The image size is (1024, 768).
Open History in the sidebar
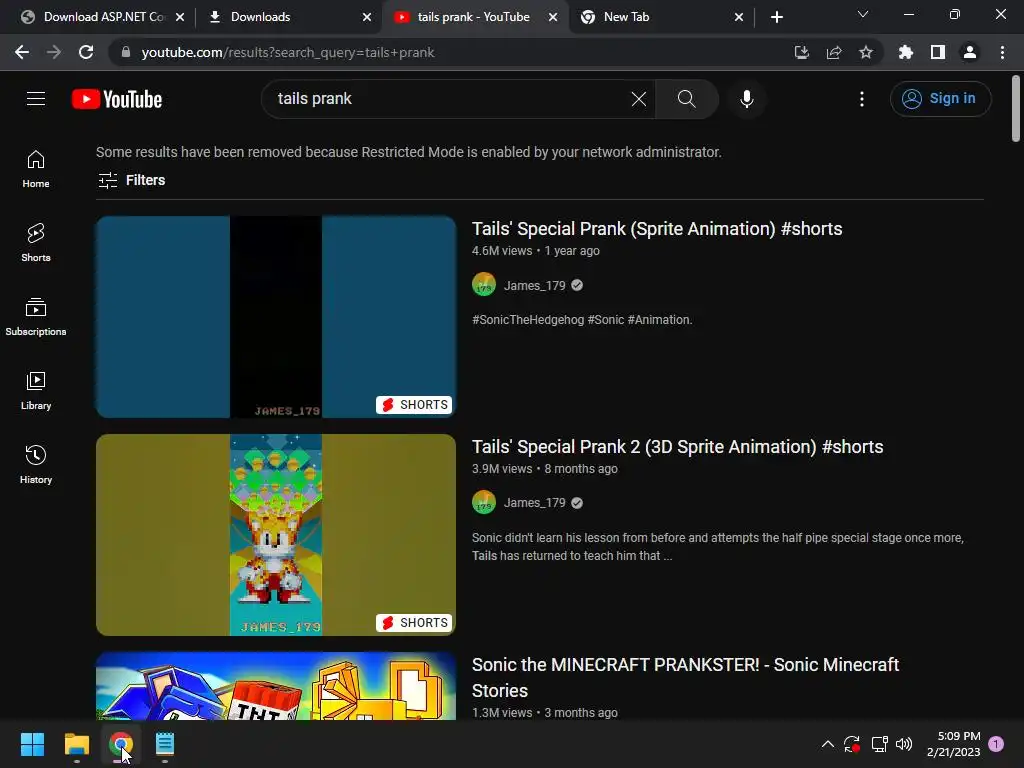pos(36,464)
